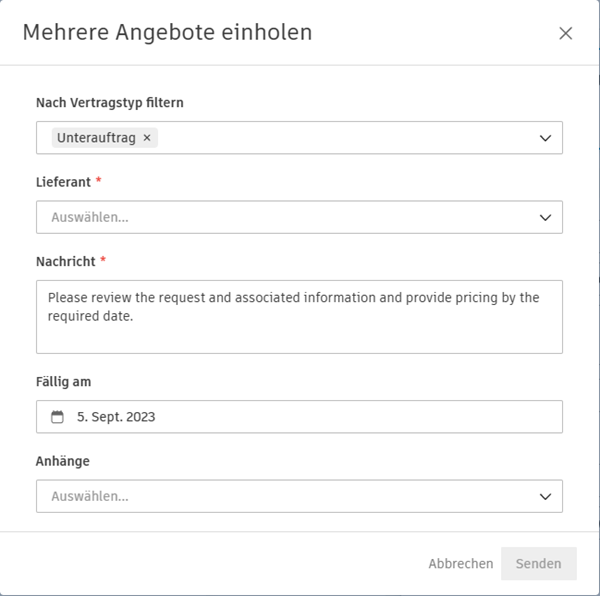
Task: Open the Lieferant dropdown
Action: (x=299, y=217)
